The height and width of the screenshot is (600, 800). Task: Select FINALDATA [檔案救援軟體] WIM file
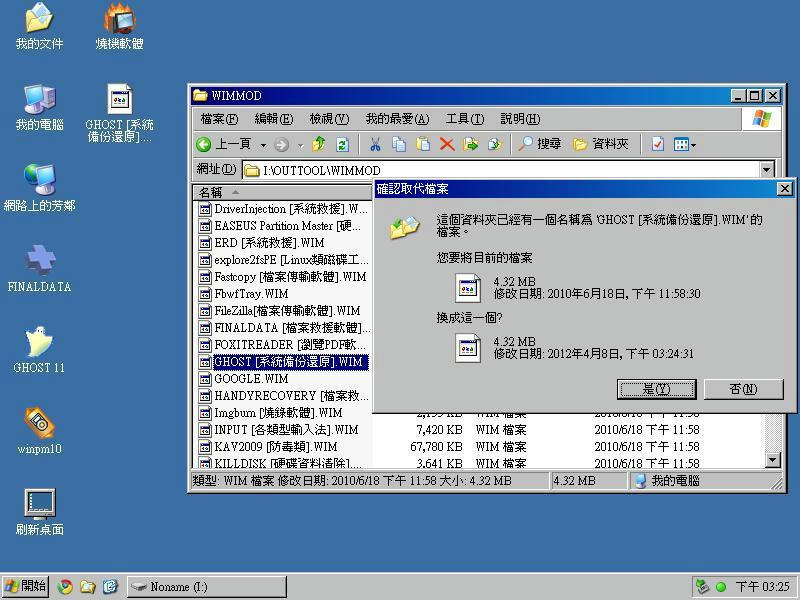285,328
